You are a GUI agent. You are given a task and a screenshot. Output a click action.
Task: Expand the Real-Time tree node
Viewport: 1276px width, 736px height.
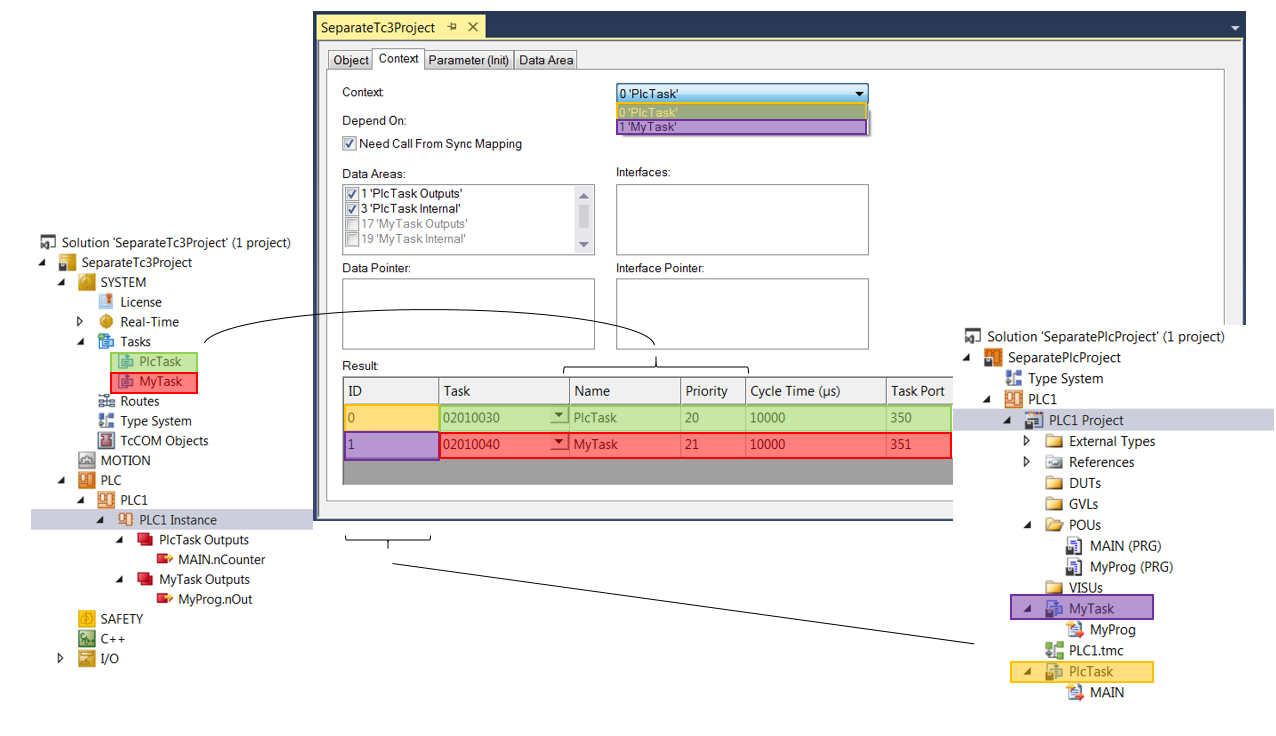(80, 322)
